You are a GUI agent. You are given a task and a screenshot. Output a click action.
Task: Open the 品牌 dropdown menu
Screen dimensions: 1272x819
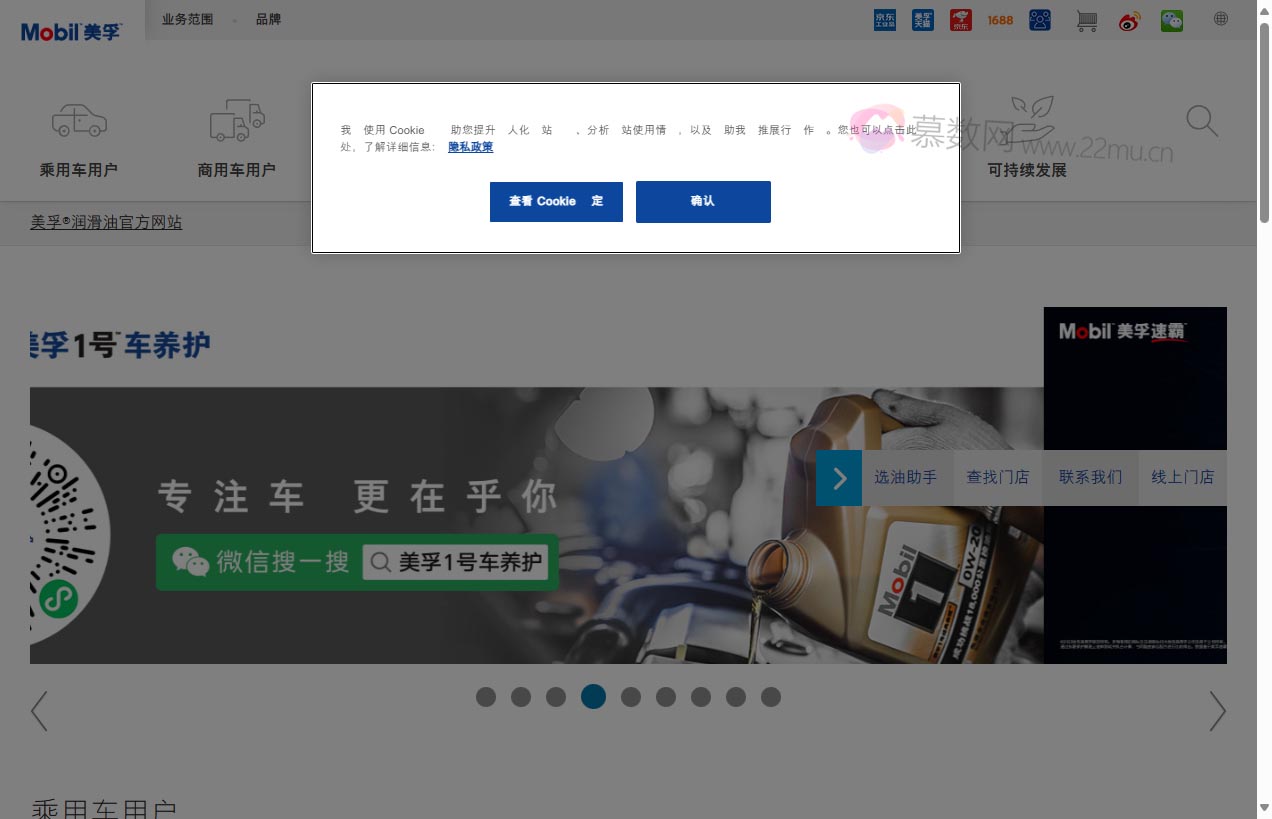pyautogui.click(x=268, y=18)
